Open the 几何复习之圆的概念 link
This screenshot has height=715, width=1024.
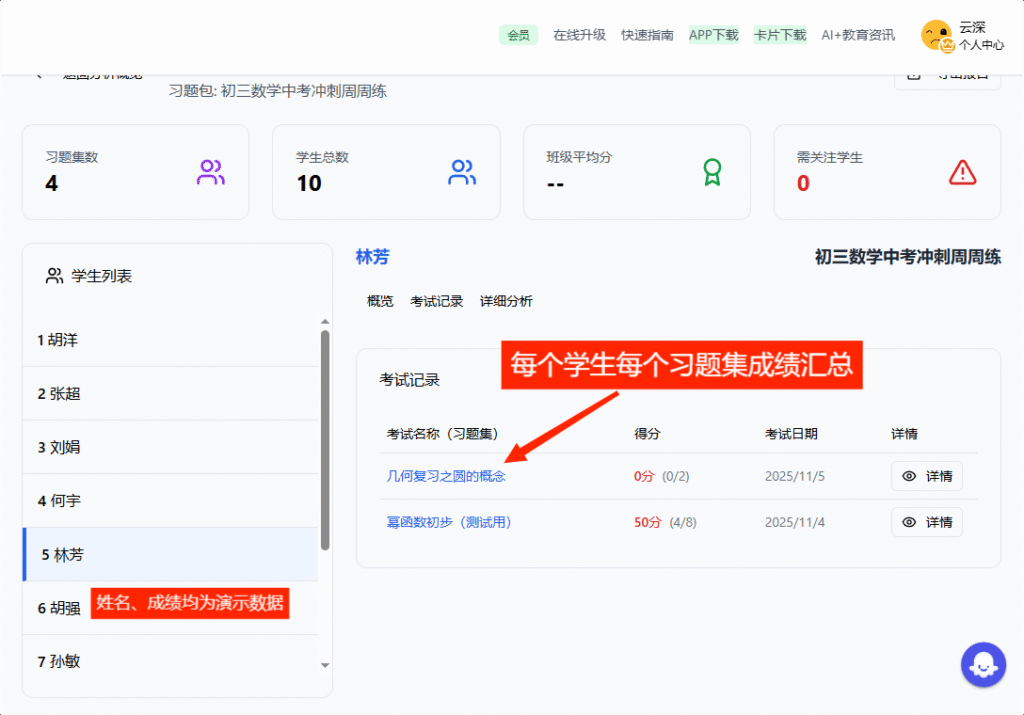click(446, 476)
